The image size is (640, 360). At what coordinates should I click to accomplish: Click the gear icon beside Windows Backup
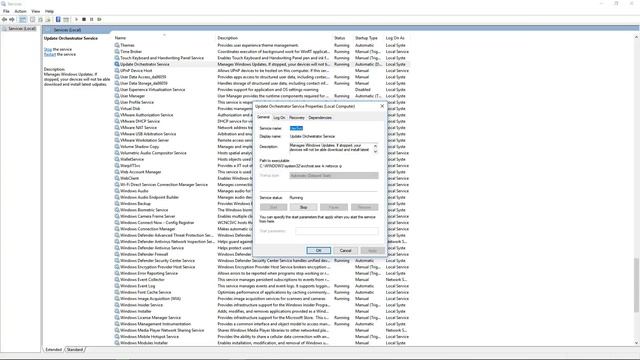point(117,204)
